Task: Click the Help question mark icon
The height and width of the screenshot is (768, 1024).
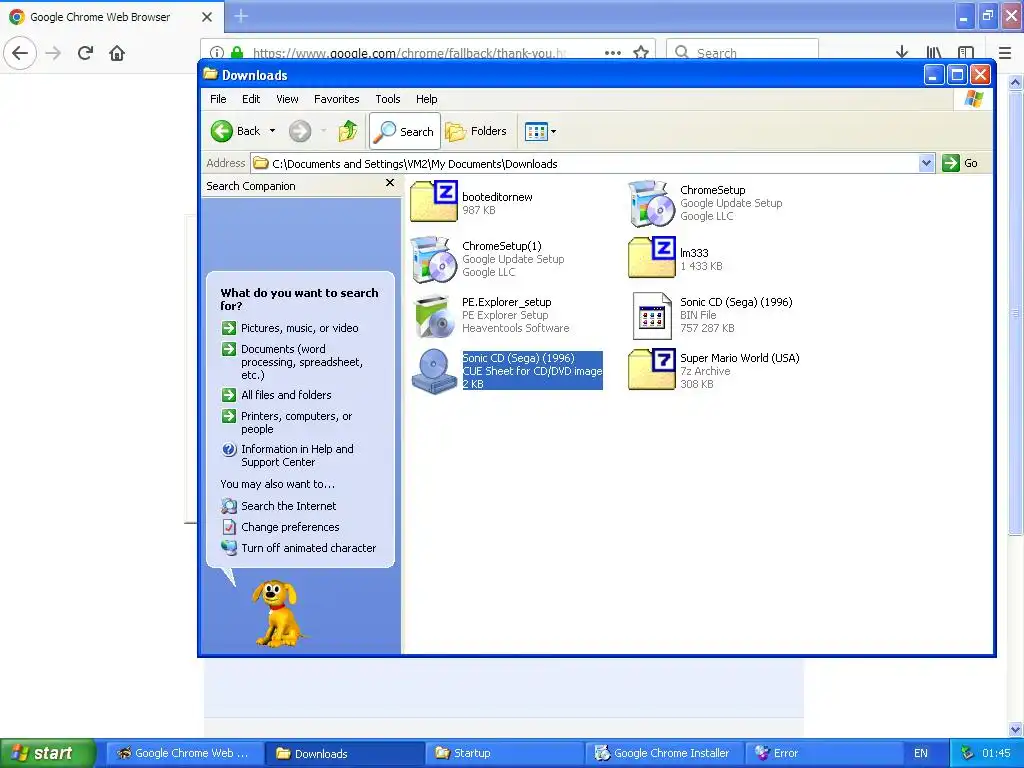Action: pyautogui.click(x=229, y=449)
